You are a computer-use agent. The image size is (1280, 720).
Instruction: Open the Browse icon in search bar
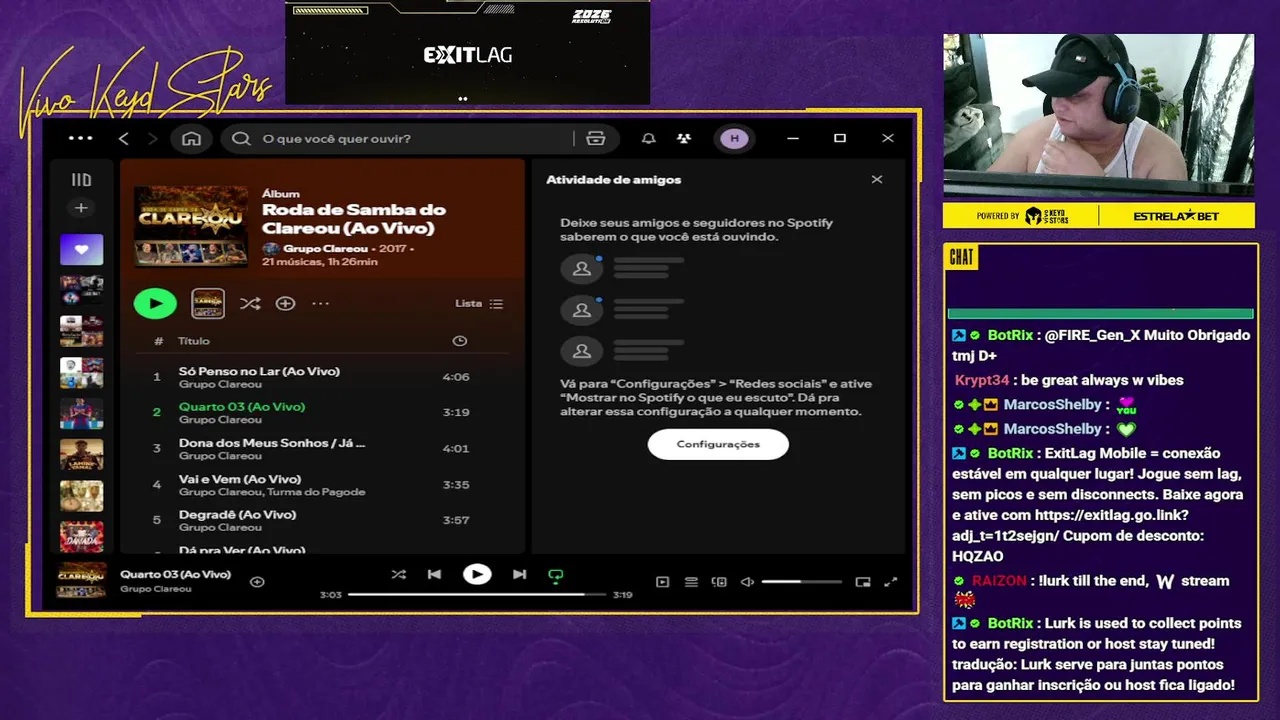596,139
